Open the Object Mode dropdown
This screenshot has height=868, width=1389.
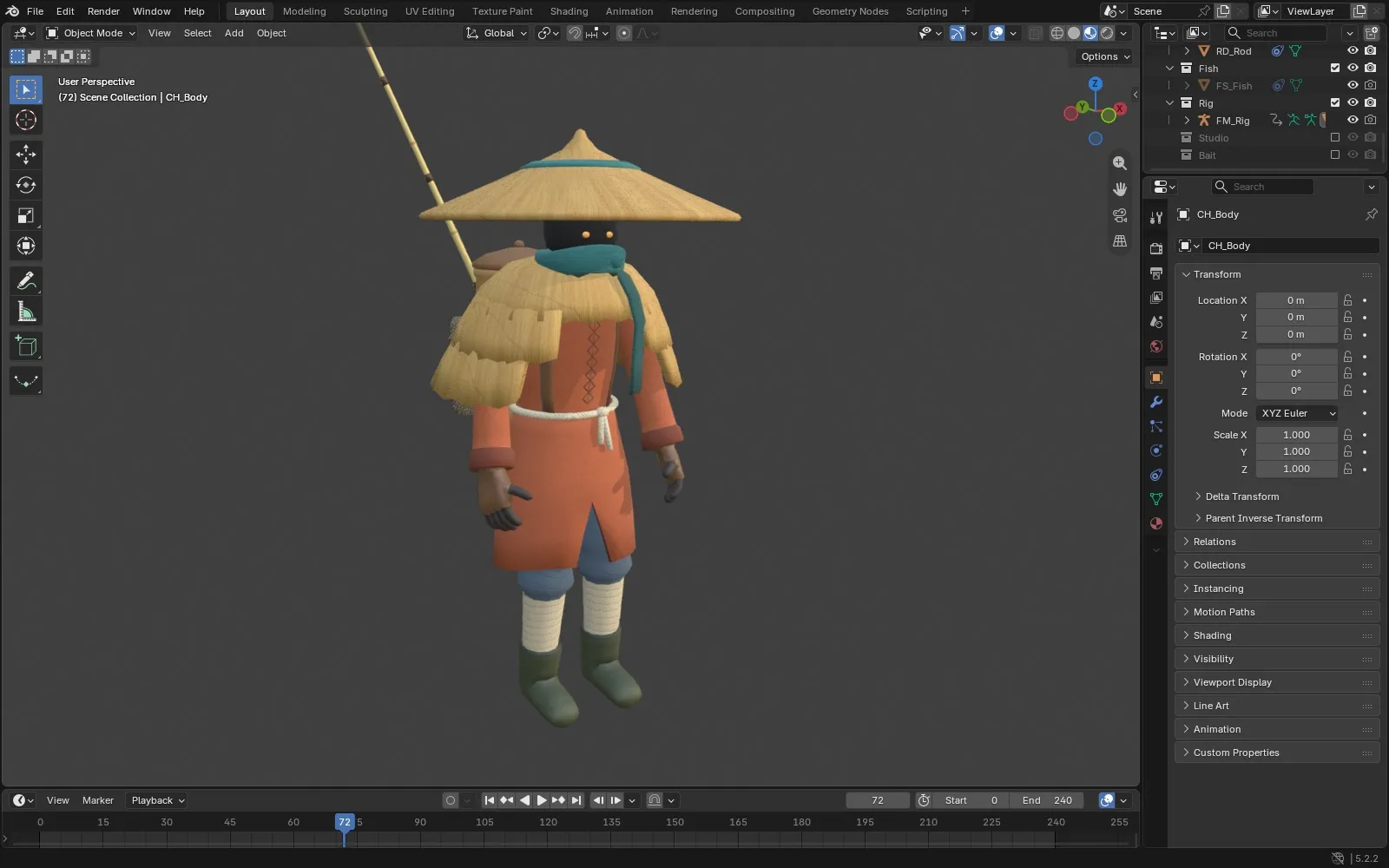(91, 33)
